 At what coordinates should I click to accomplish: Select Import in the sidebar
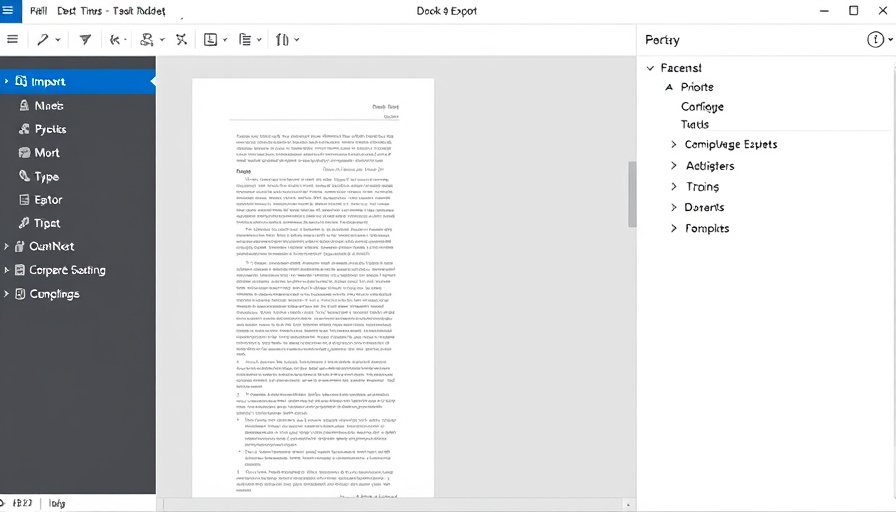[78, 82]
